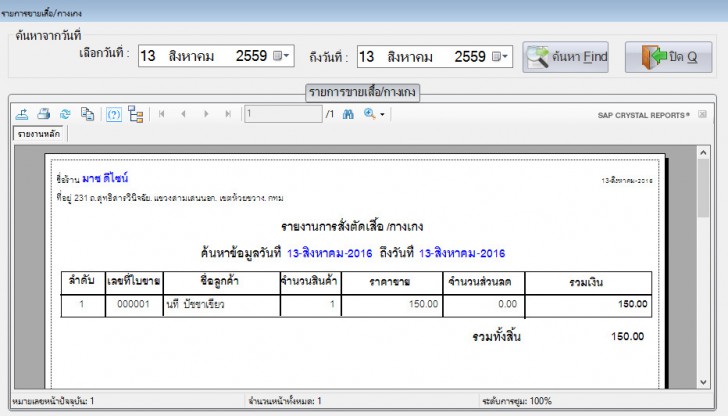The width and height of the screenshot is (728, 416).
Task: Click the page number input field
Action: [283, 114]
